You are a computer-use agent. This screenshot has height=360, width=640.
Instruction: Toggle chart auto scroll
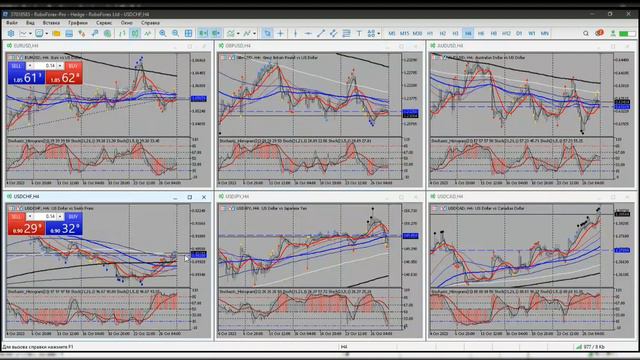(203, 33)
